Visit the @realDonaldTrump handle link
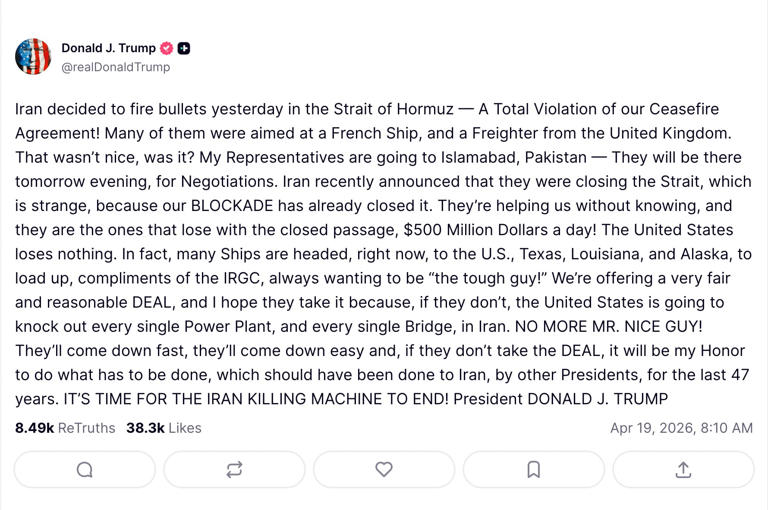 pos(116,67)
